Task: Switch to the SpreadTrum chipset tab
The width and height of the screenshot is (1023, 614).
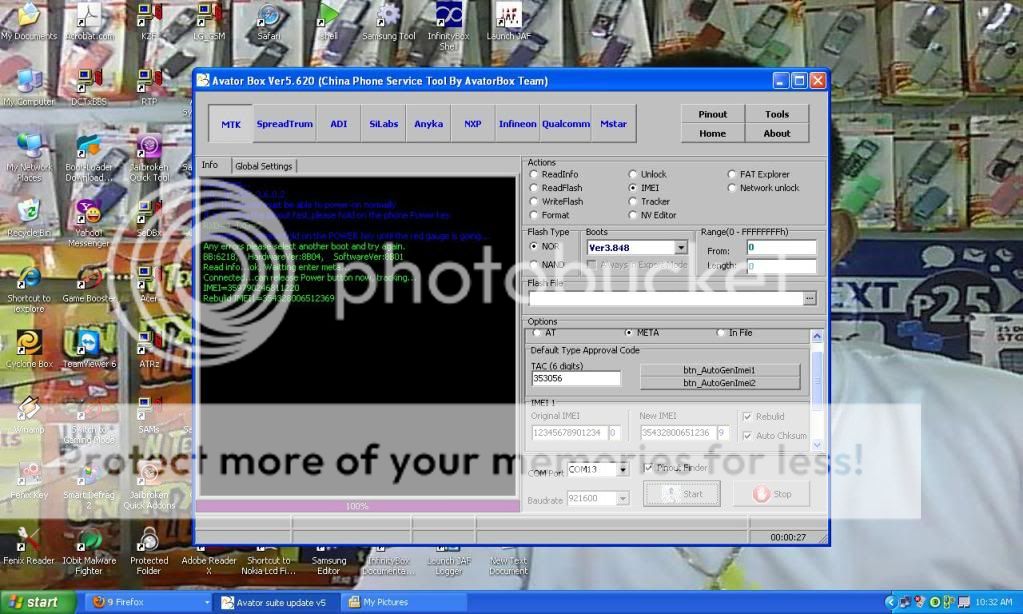Action: coord(284,124)
